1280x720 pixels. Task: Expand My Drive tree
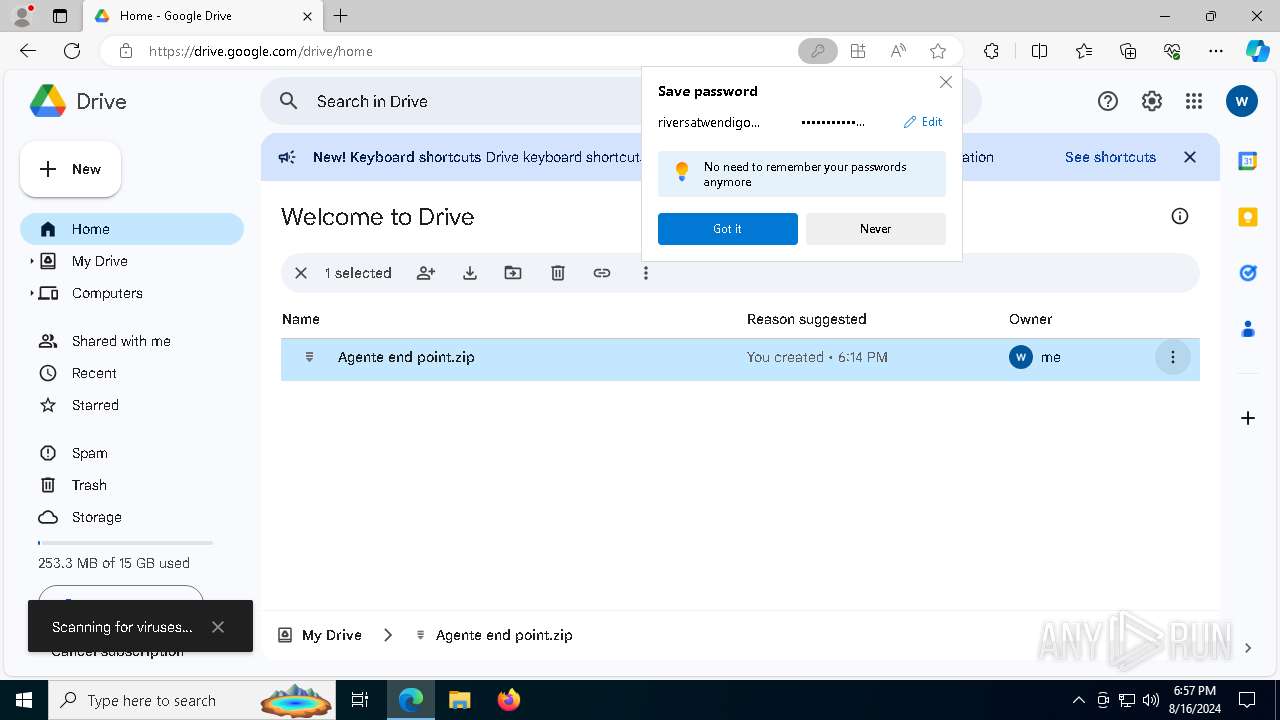click(31, 261)
